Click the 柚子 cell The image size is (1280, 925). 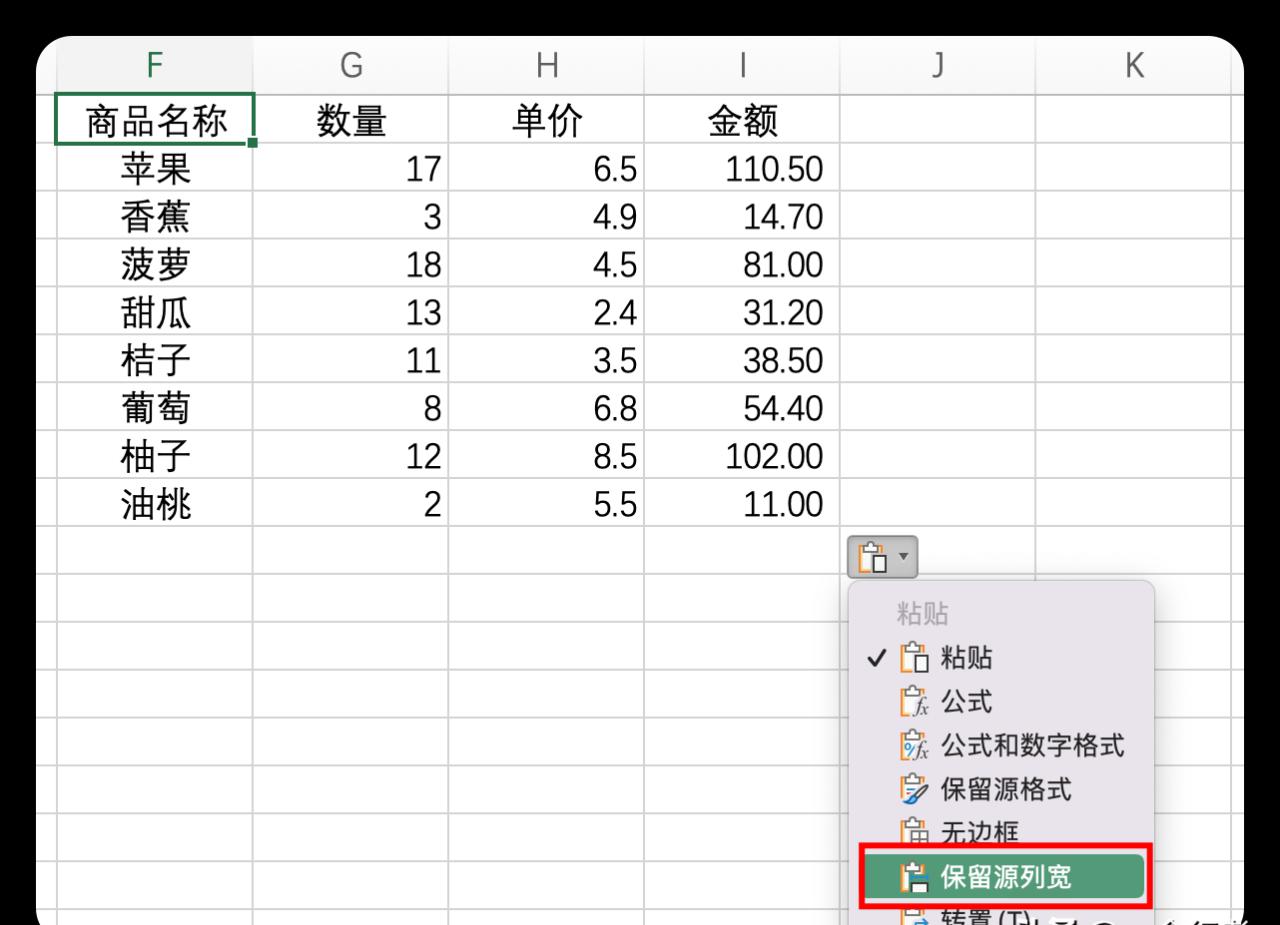point(155,457)
